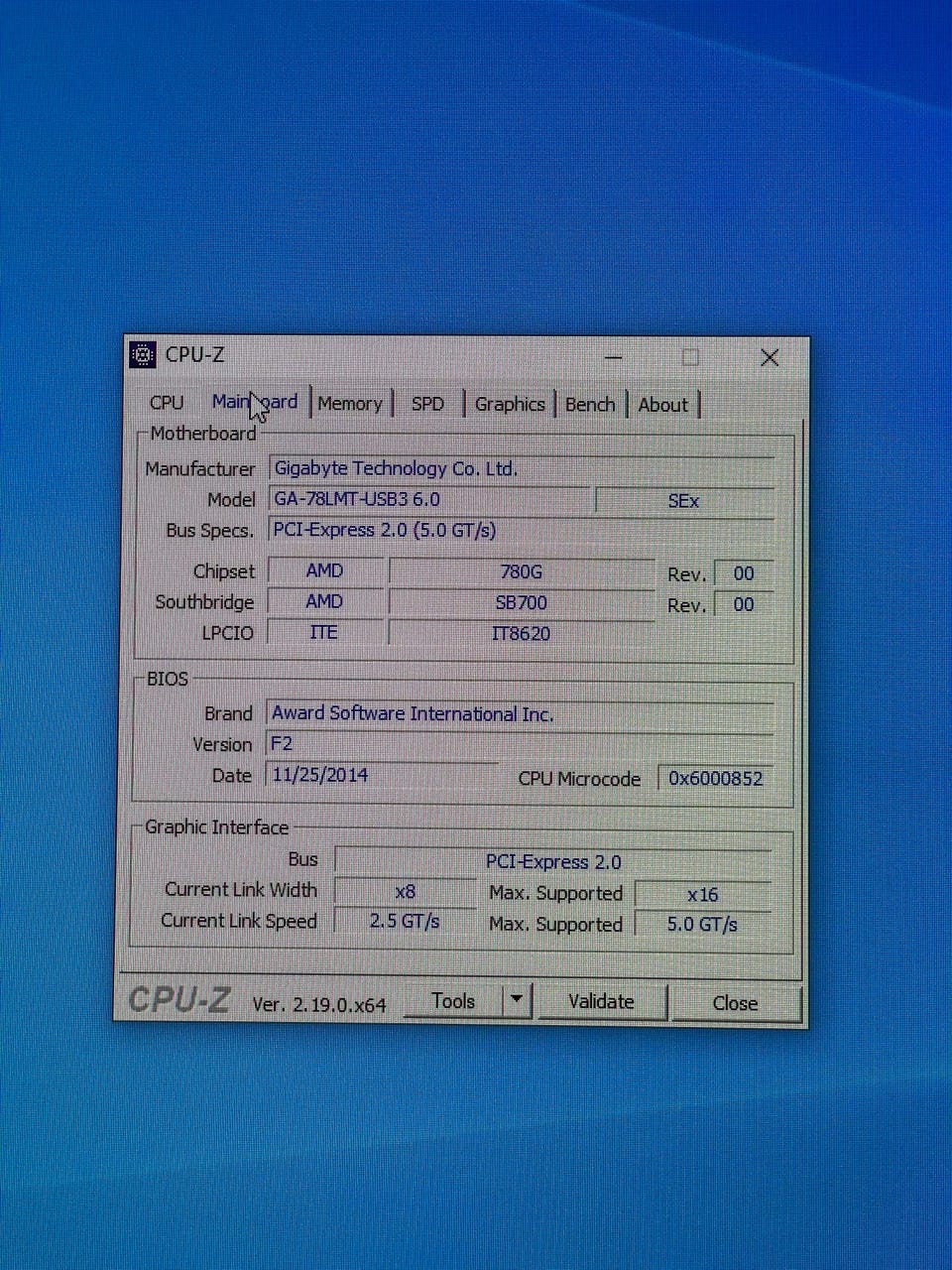The width and height of the screenshot is (952, 1270).
Task: Click BIOS date 11/25/2014
Action: click(x=382, y=775)
